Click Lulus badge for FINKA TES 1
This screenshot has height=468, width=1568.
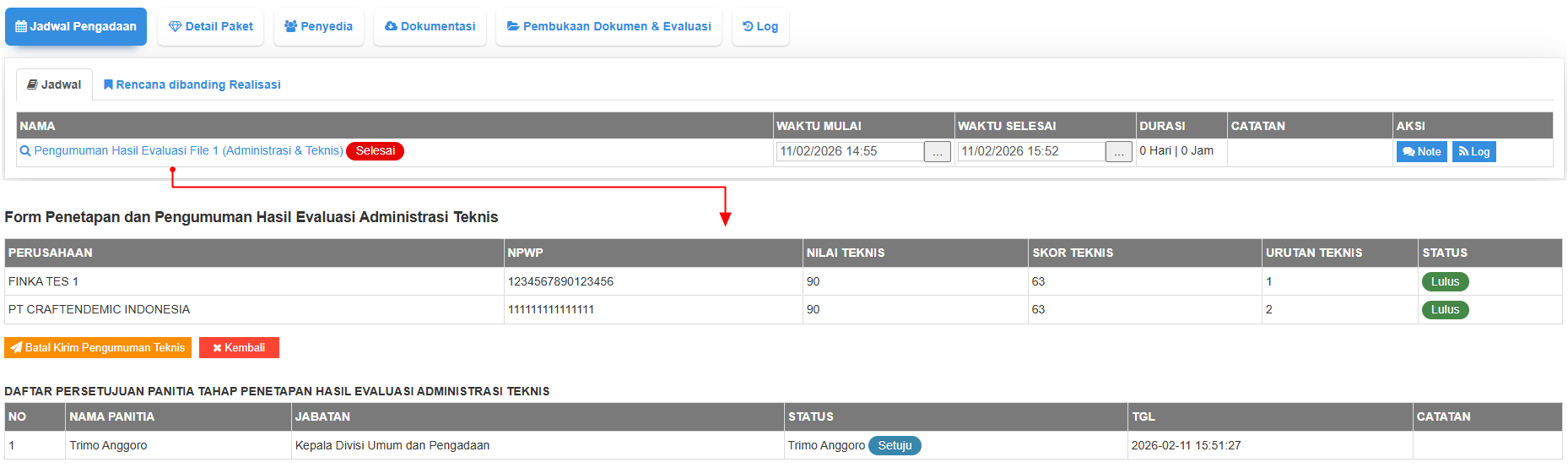coord(1445,282)
